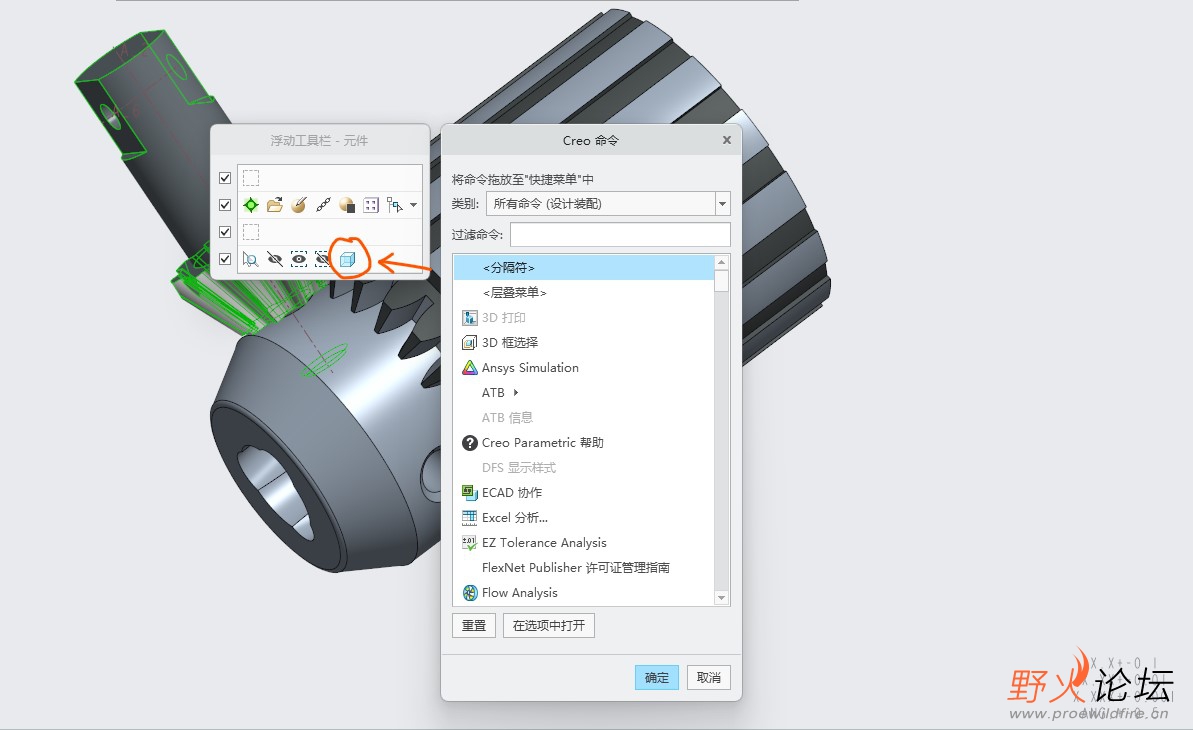The height and width of the screenshot is (730, 1193).
Task: Click the blue transparent cube icon
Action: coord(348,260)
